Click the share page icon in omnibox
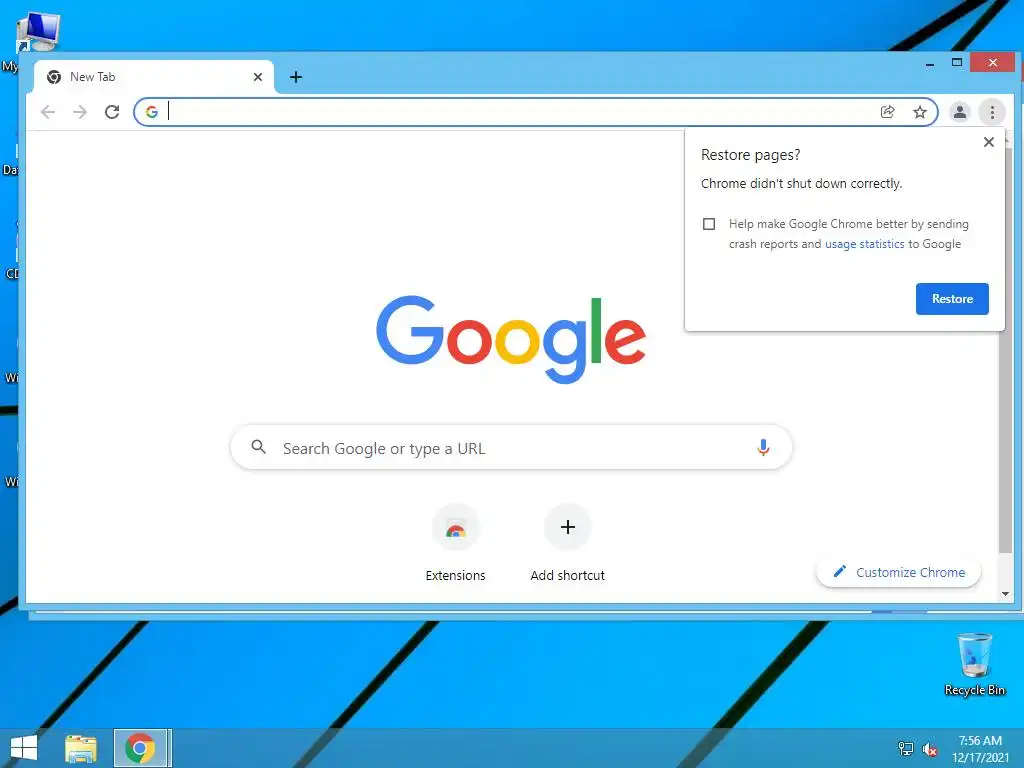This screenshot has height=768, width=1024. tap(887, 112)
